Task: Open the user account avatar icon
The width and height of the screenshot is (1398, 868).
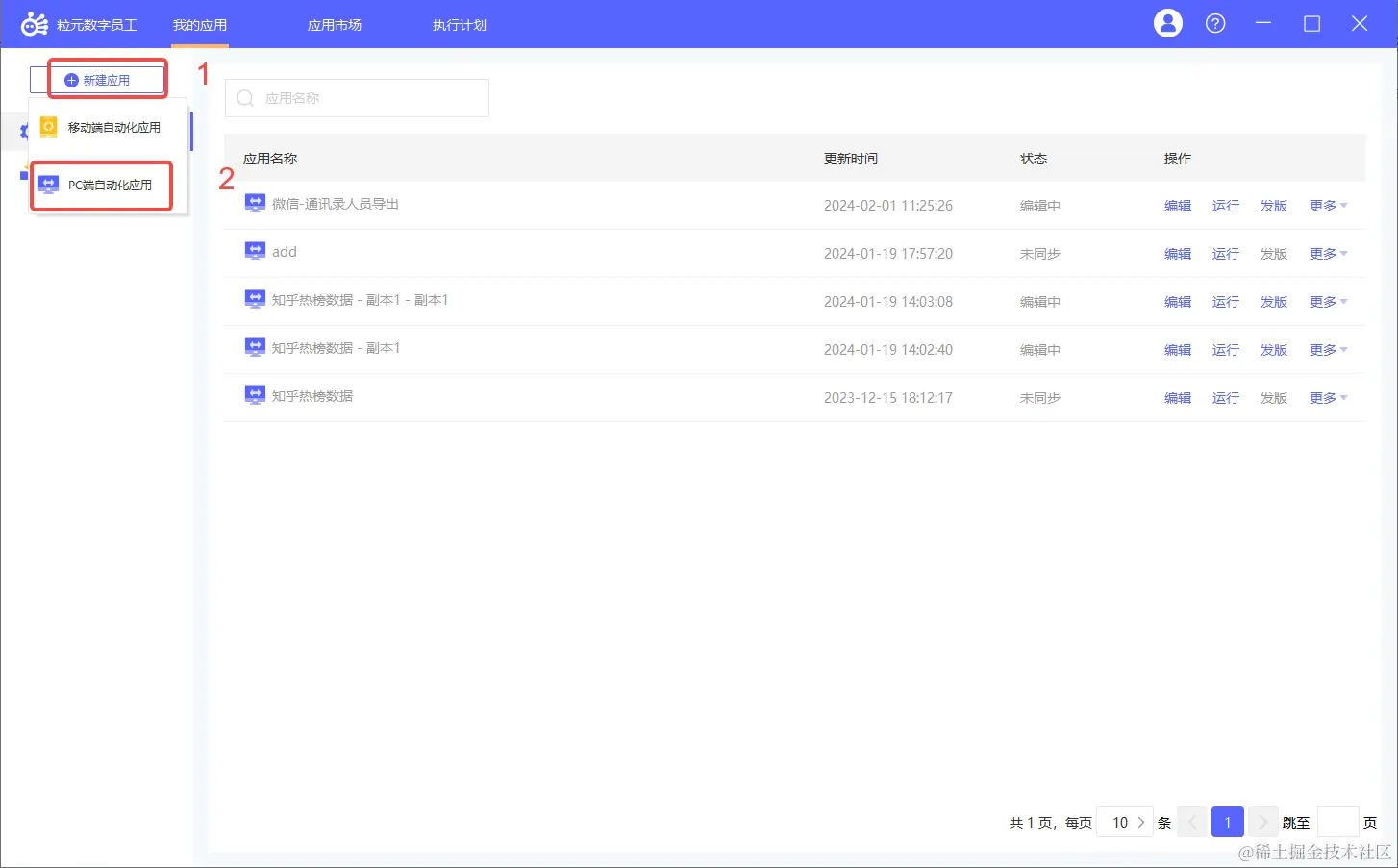Action: (1168, 23)
